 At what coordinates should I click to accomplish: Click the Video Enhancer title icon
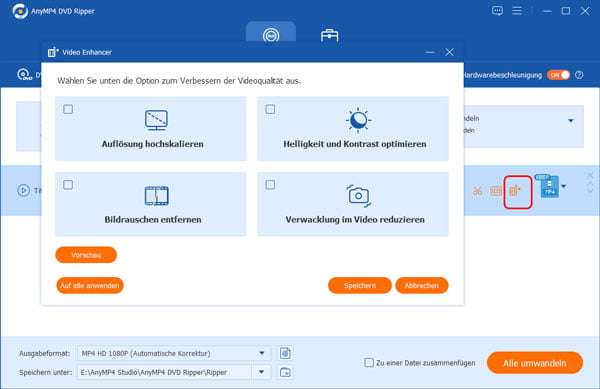(53, 52)
